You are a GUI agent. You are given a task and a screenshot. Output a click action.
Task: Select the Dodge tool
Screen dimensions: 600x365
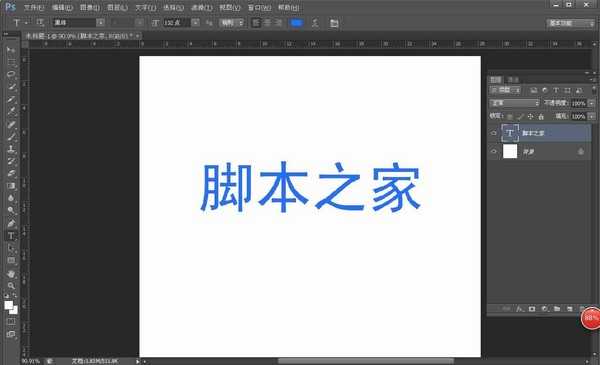click(11, 210)
